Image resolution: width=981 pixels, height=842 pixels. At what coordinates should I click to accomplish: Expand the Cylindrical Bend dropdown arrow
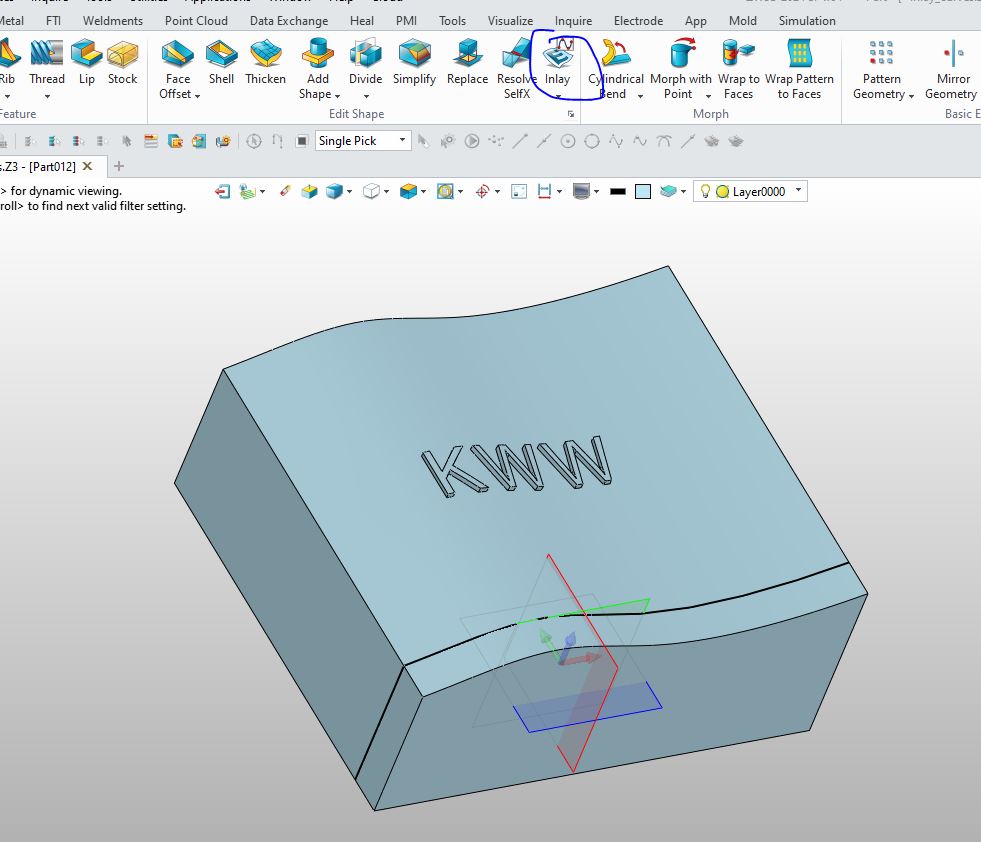640,96
